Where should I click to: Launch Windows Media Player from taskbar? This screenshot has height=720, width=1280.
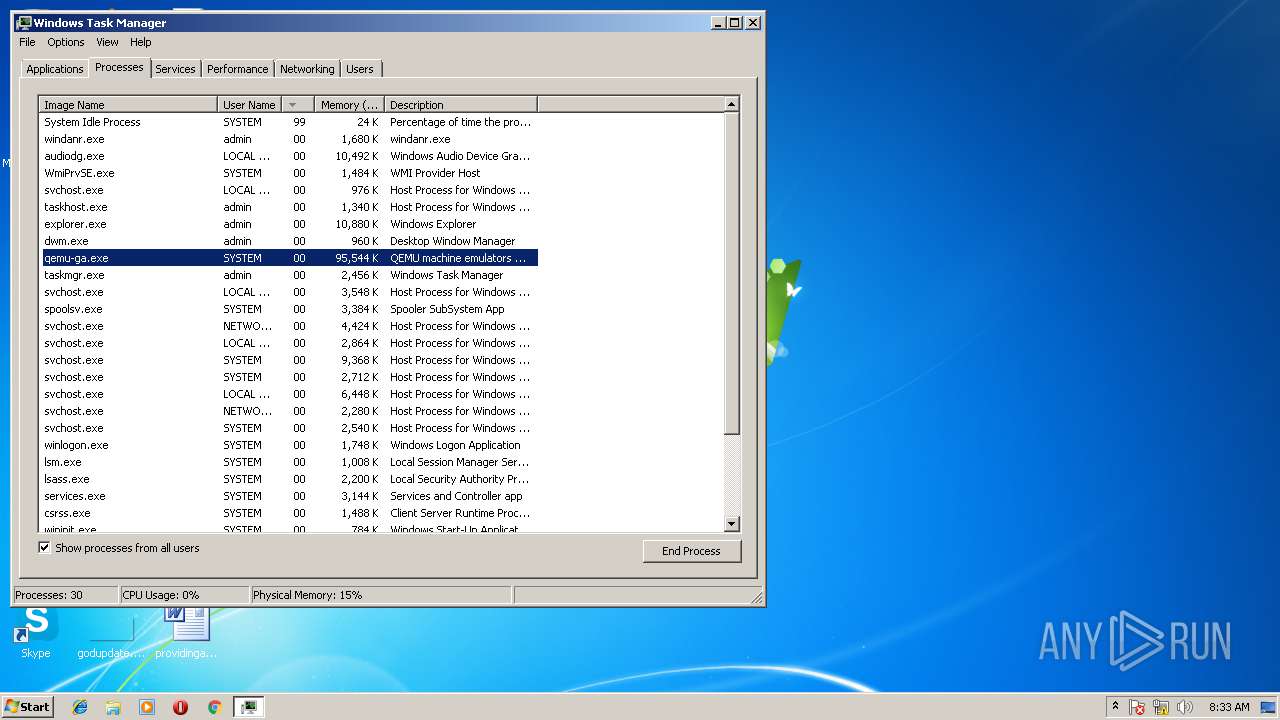tap(147, 707)
